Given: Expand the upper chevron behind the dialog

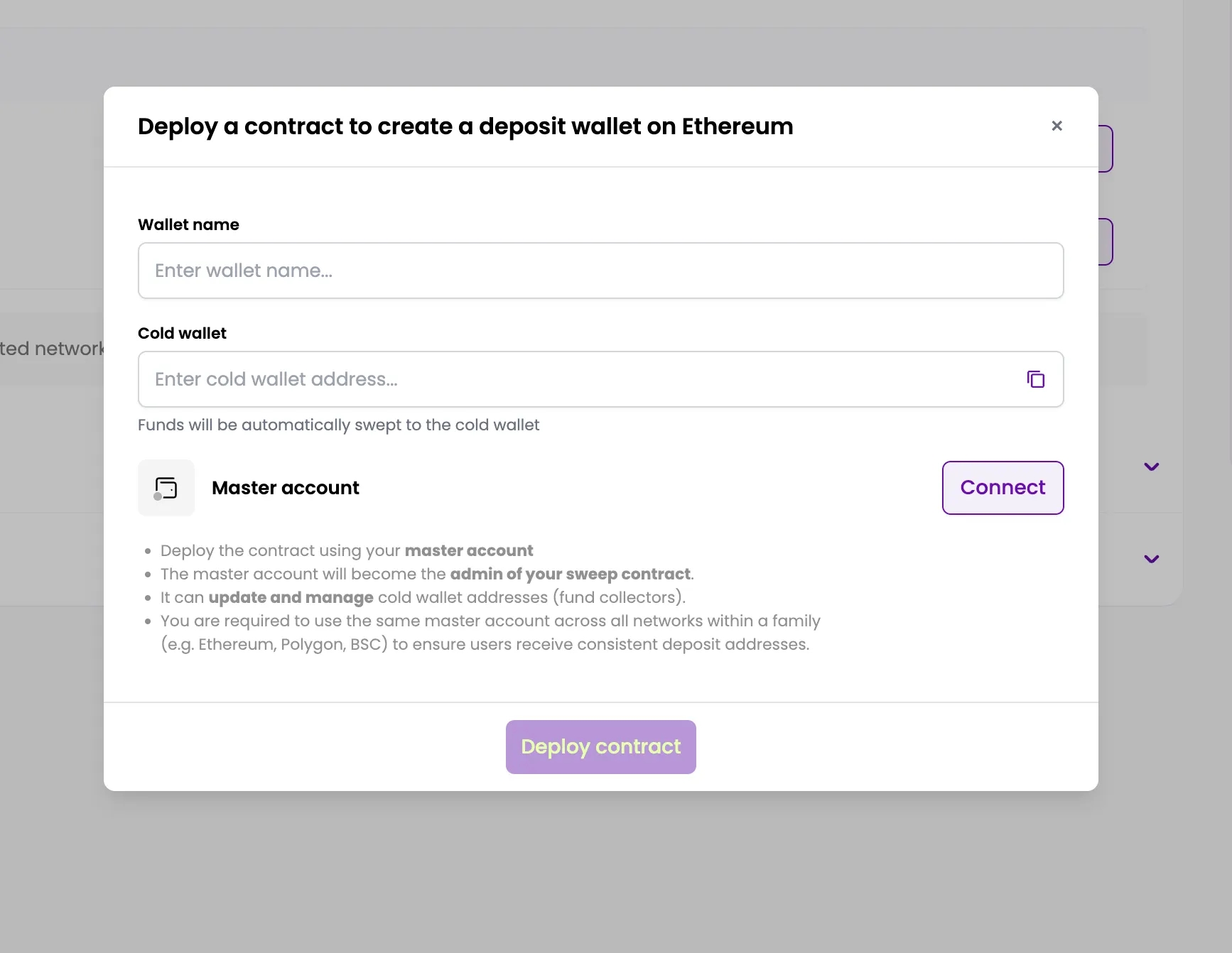Looking at the screenshot, I should 1151,467.
